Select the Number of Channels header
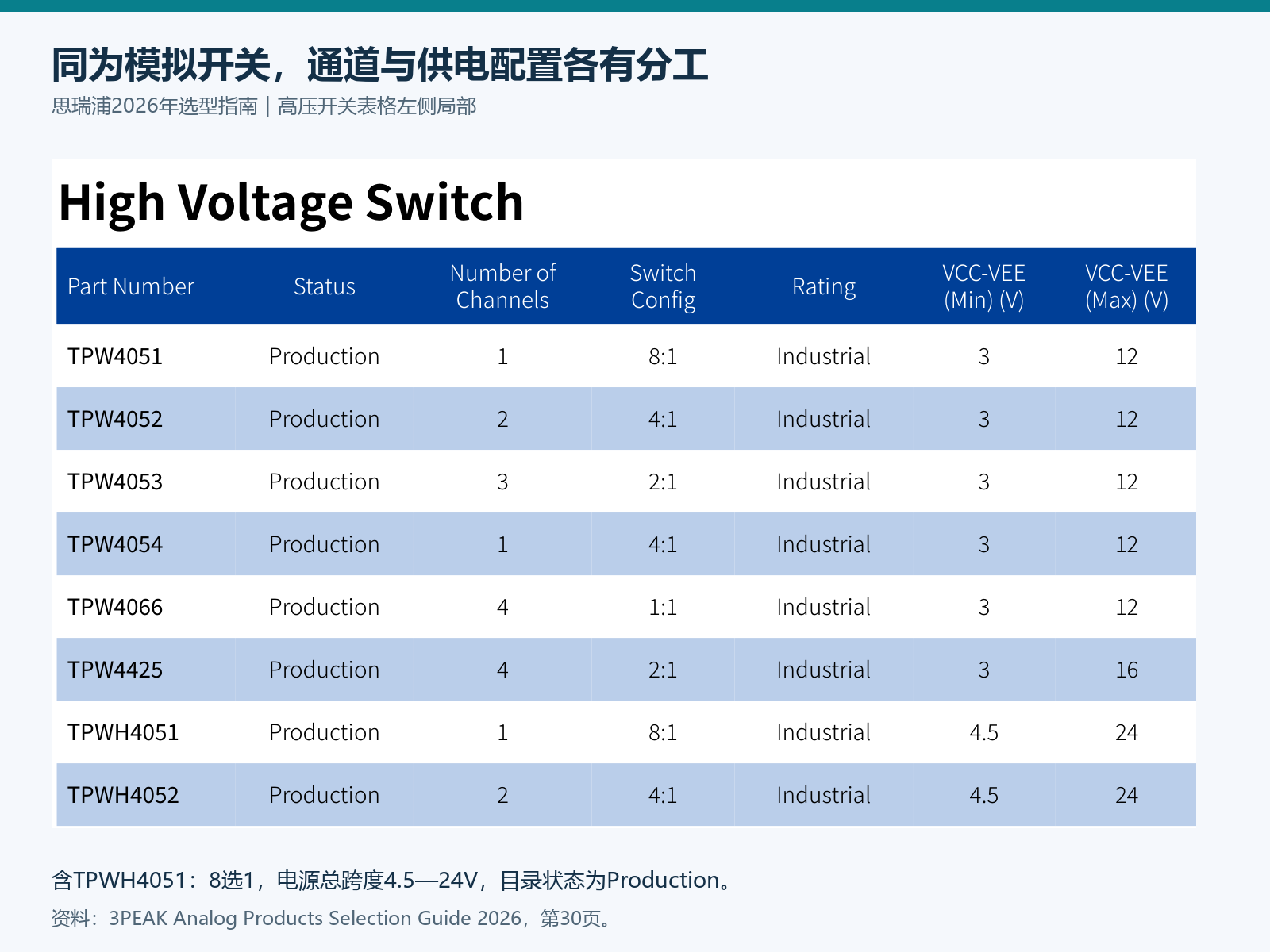 502,286
